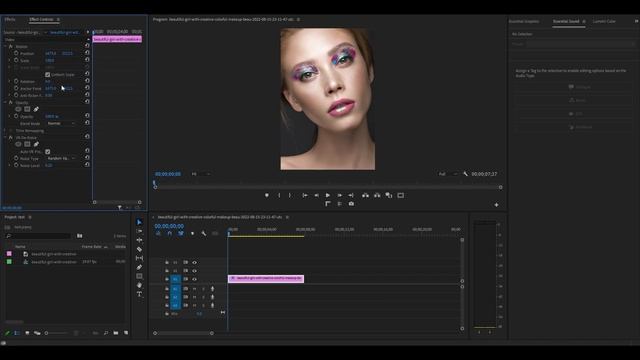
Task: Select the Pen tool in timeline toolbox
Action: tap(139, 267)
